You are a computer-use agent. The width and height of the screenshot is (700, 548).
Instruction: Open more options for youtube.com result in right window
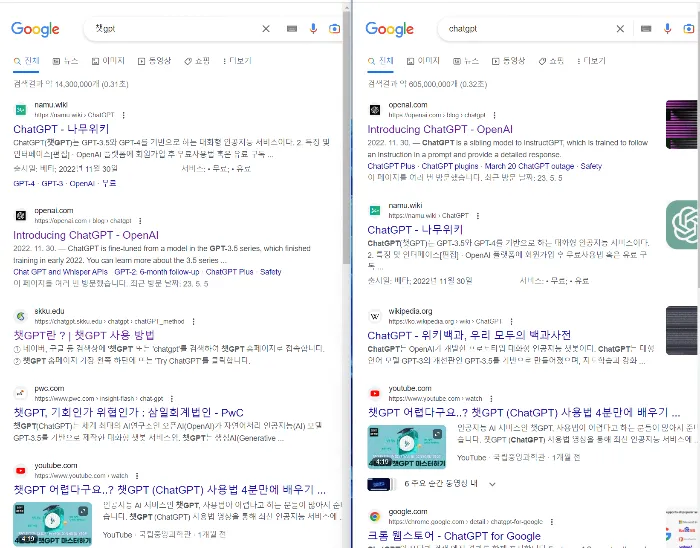point(491,399)
